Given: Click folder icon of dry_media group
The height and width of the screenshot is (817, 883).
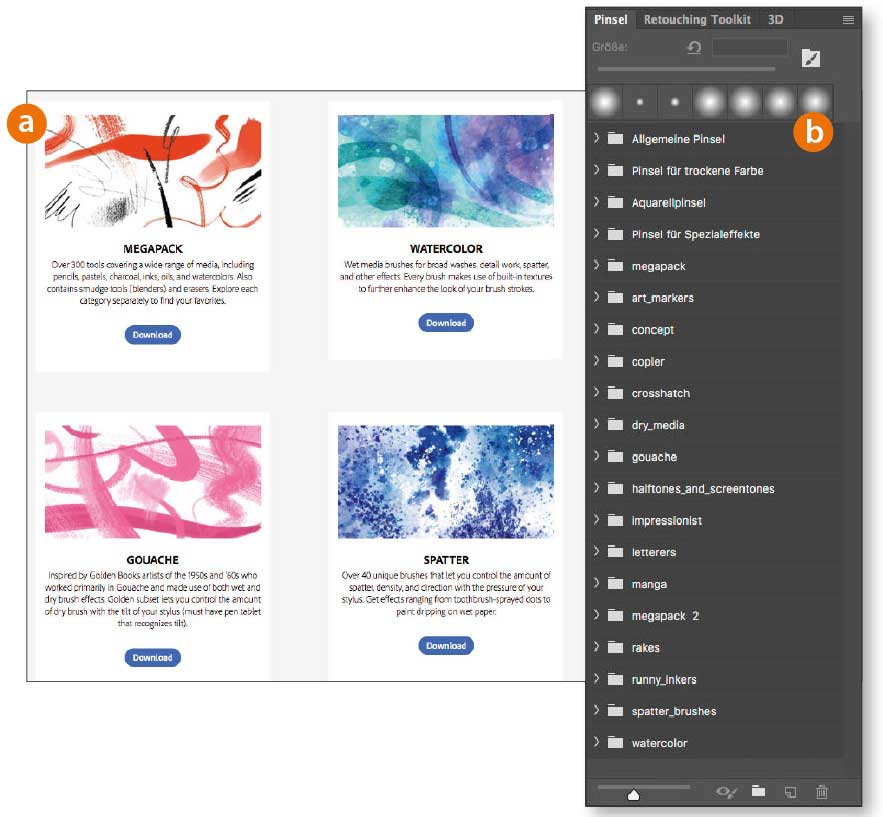Looking at the screenshot, I should pyautogui.click(x=616, y=425).
